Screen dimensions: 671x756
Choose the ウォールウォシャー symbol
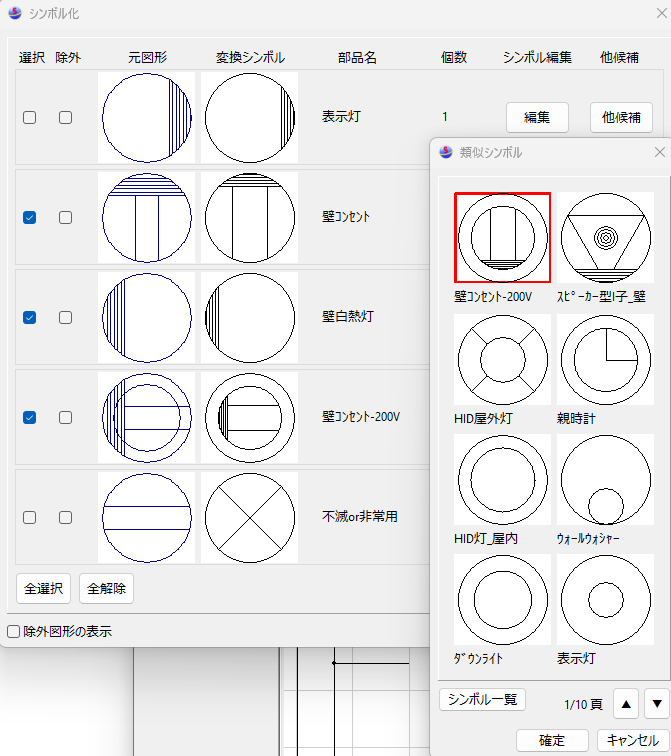pyautogui.click(x=606, y=479)
